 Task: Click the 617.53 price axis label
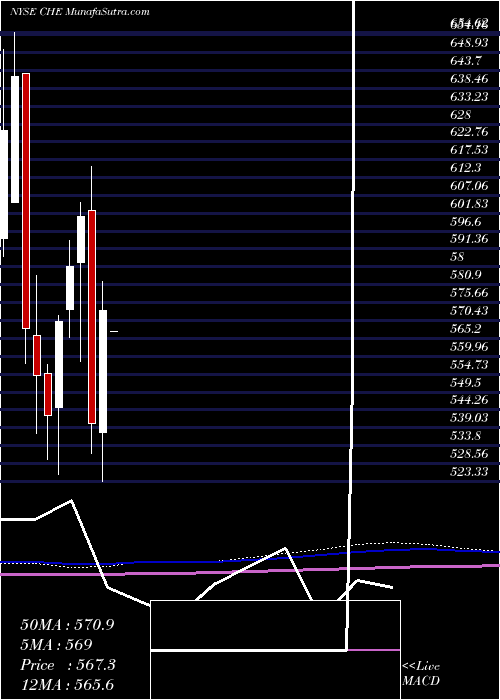[469, 150]
